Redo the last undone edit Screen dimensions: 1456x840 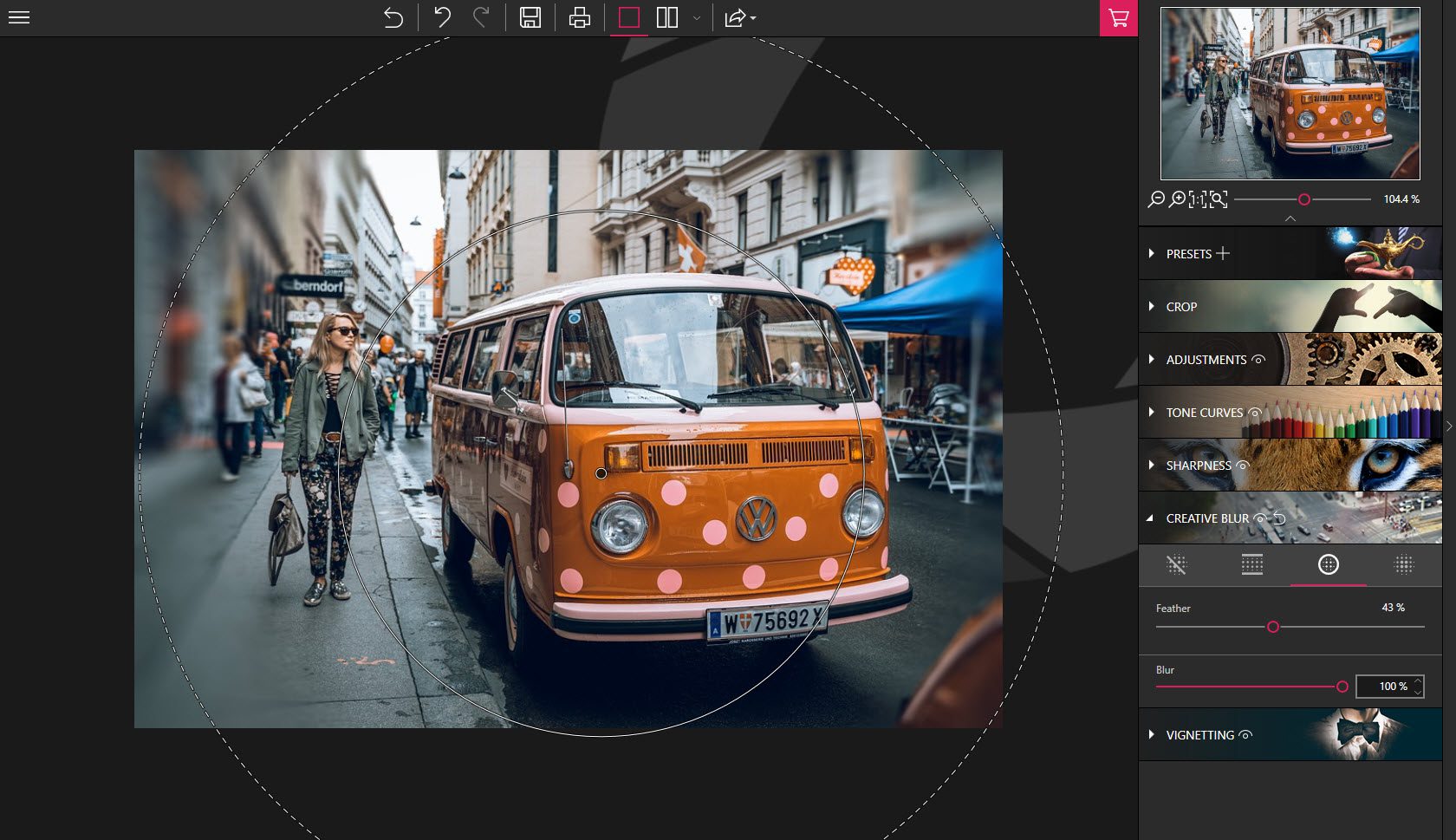coord(481,17)
